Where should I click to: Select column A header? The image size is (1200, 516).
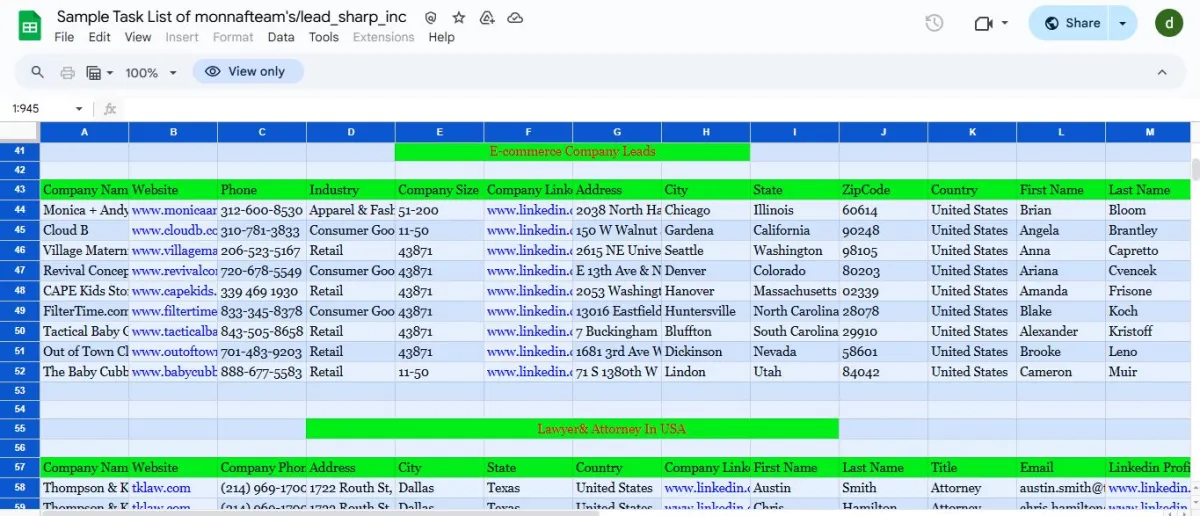[x=84, y=132]
